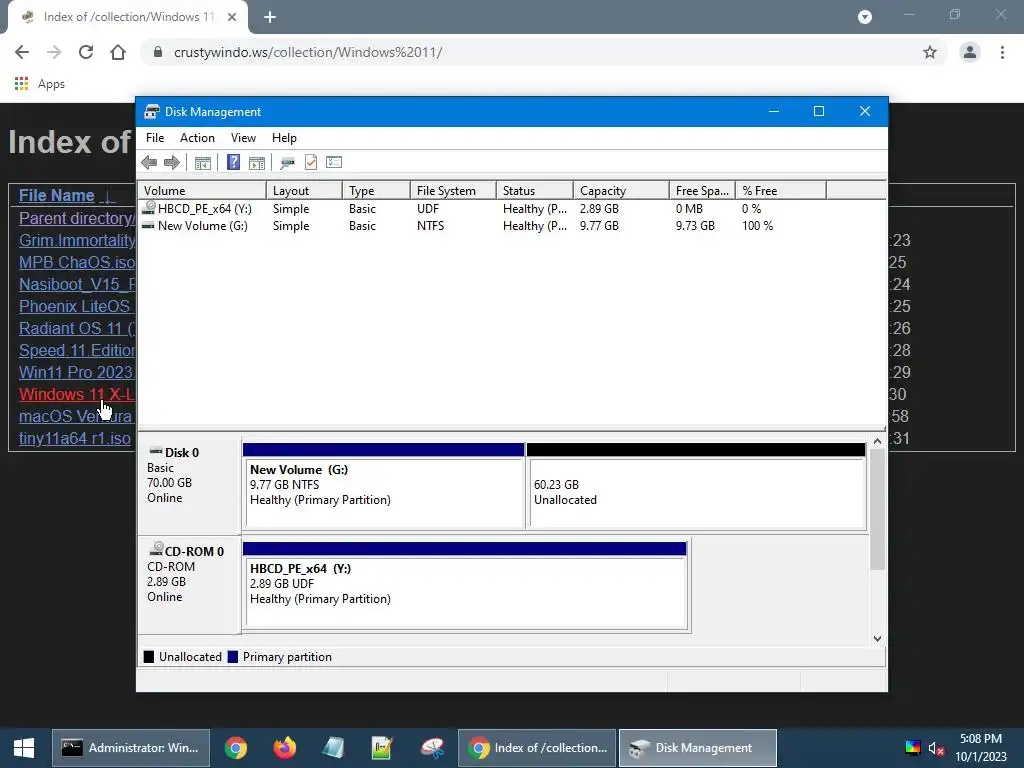
Task: Click scroll down arrow in disk pane
Action: click(x=878, y=639)
